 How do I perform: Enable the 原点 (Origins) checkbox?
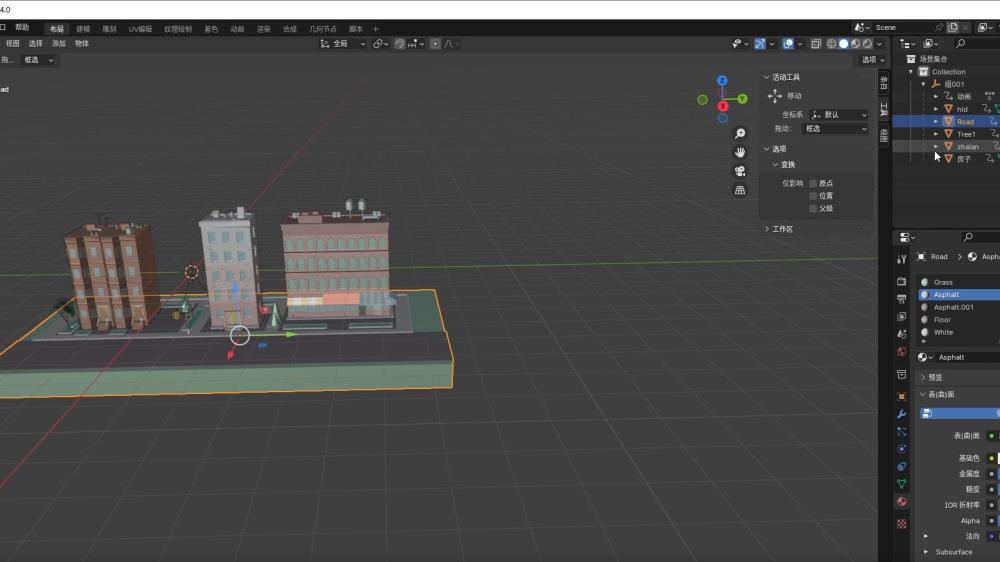click(813, 183)
